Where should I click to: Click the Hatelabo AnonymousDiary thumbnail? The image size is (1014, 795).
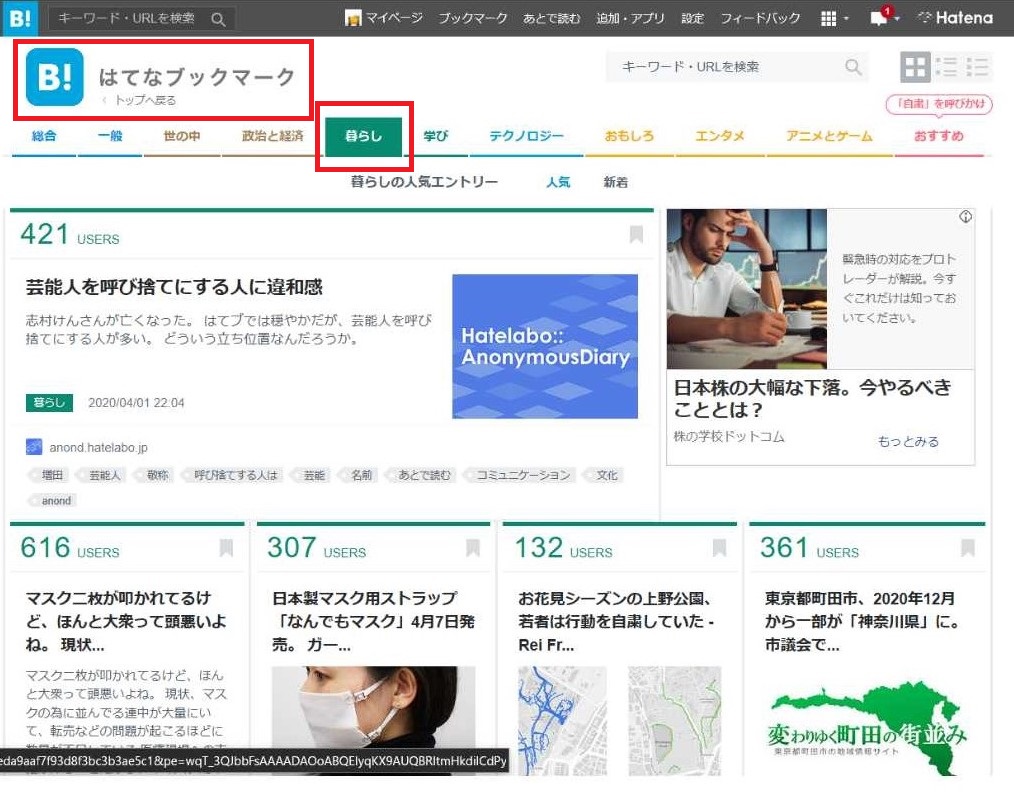click(x=545, y=346)
